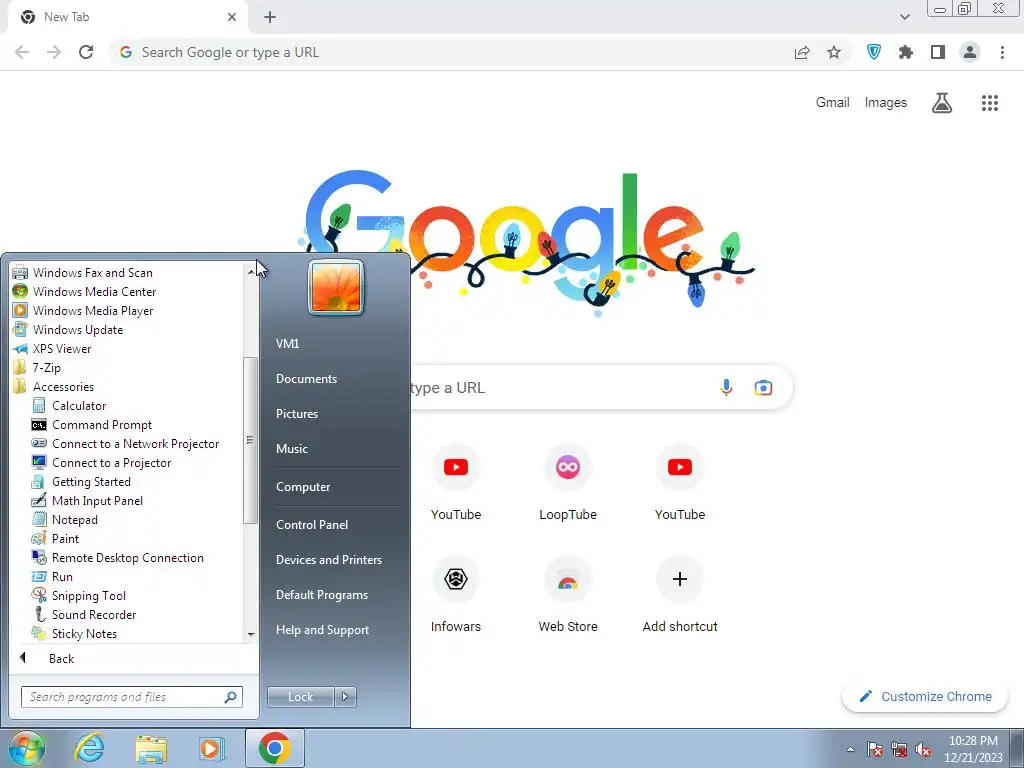This screenshot has height=768, width=1024.
Task: Open the Web Store shortcut
Action: tap(568, 595)
